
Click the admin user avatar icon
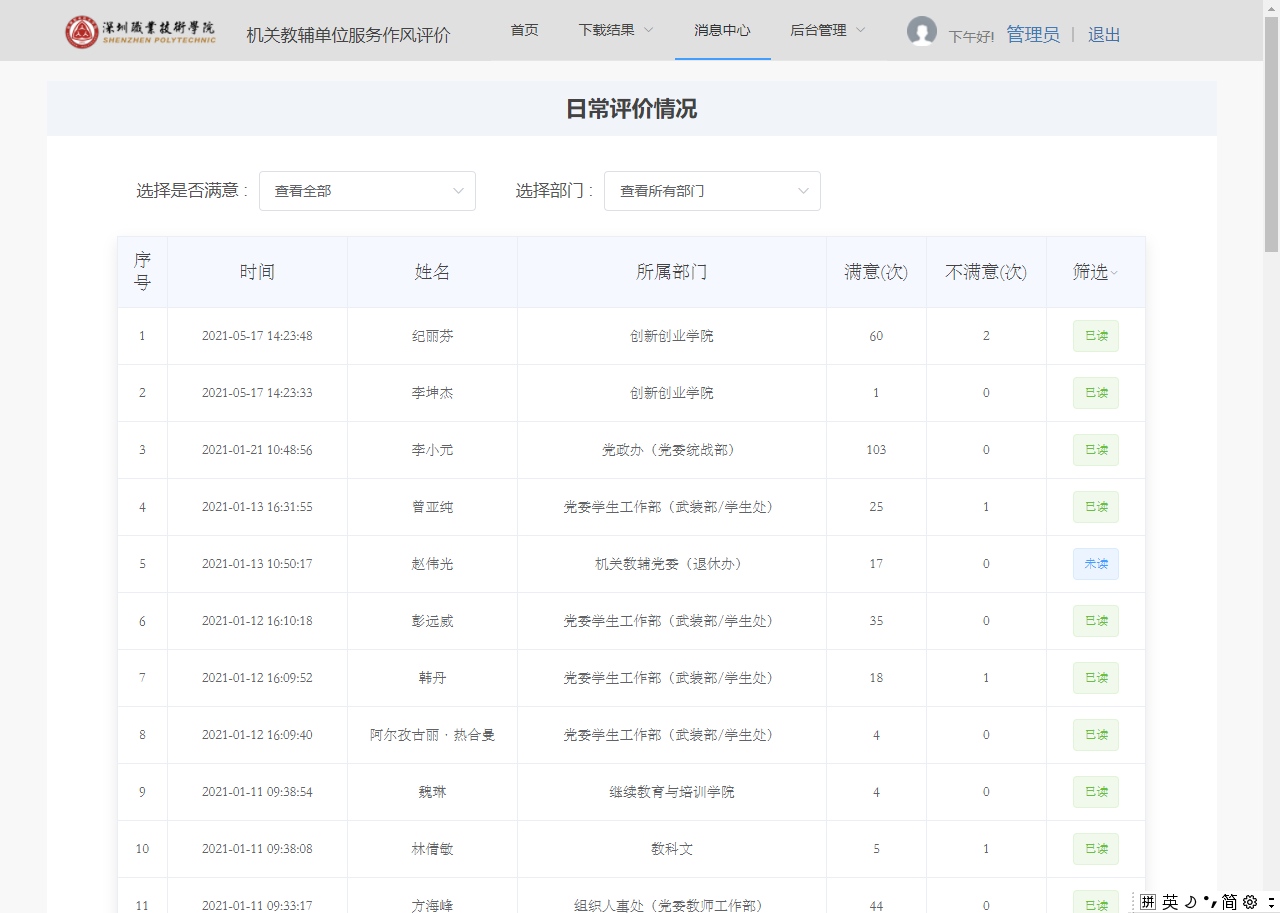pos(922,31)
